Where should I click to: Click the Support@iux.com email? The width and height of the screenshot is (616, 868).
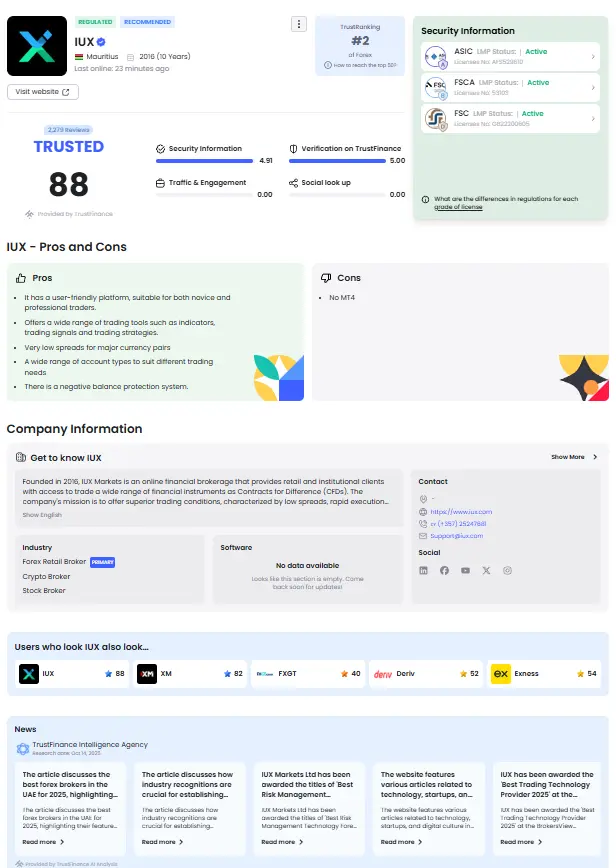(457, 536)
